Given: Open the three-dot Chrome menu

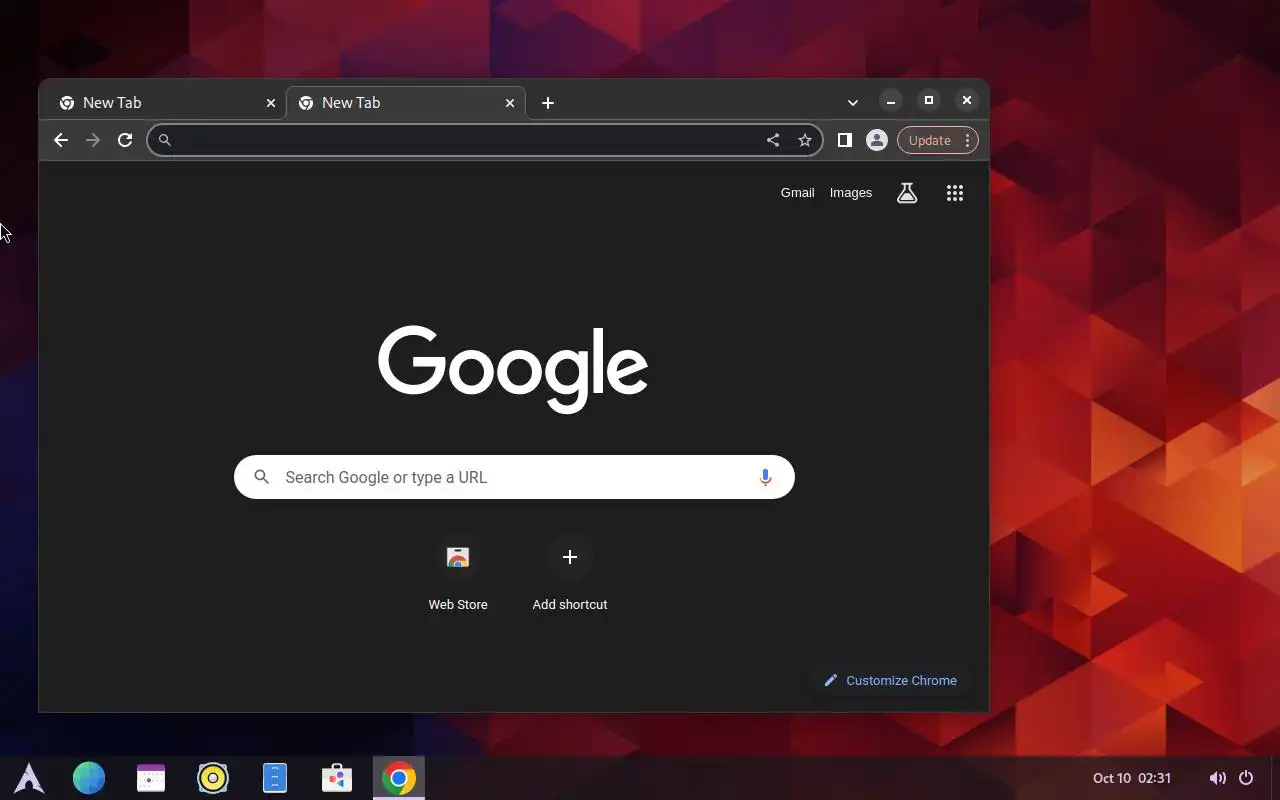Looking at the screenshot, I should pyautogui.click(x=967, y=140).
